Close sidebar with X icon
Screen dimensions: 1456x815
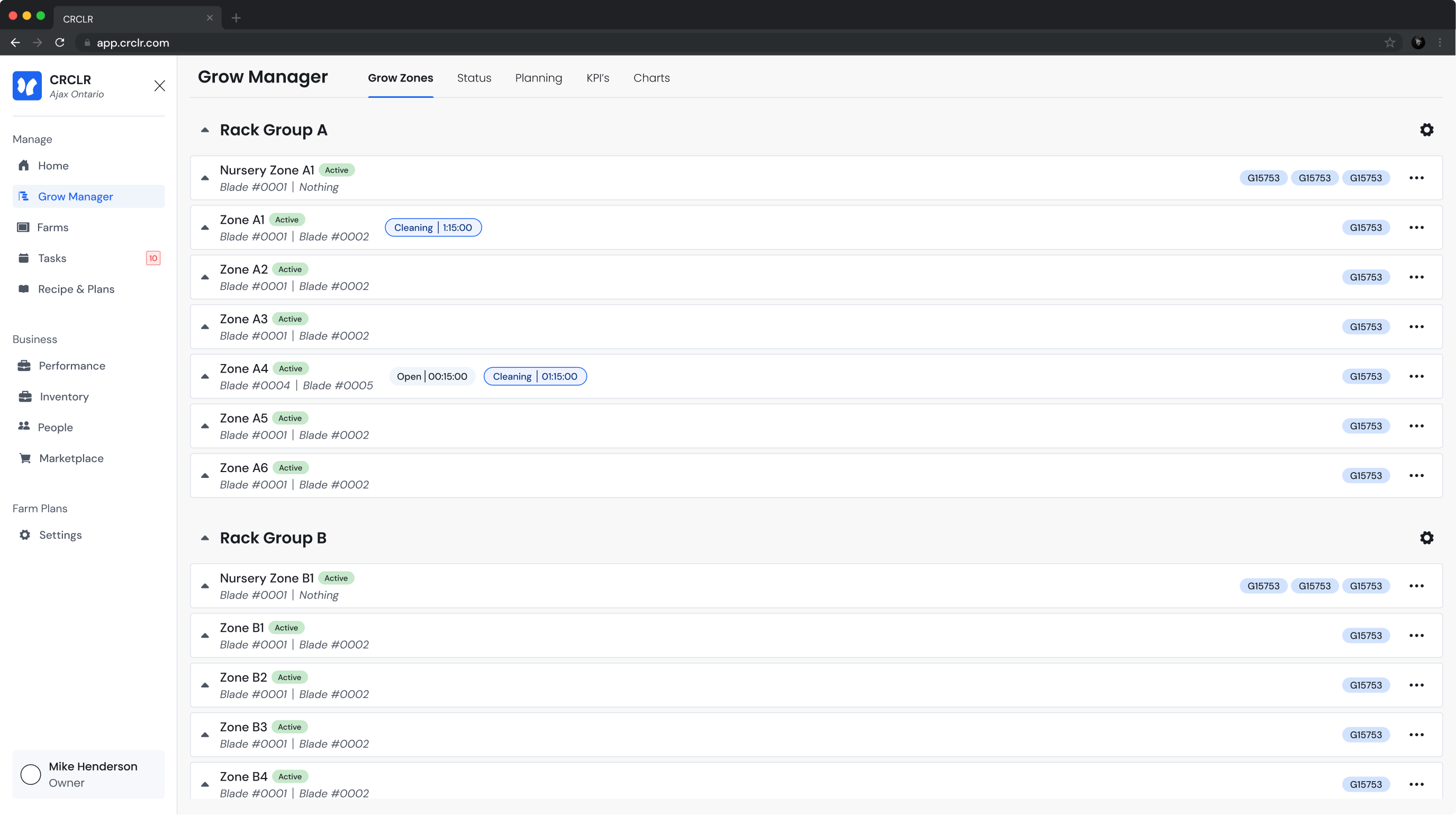tap(160, 86)
